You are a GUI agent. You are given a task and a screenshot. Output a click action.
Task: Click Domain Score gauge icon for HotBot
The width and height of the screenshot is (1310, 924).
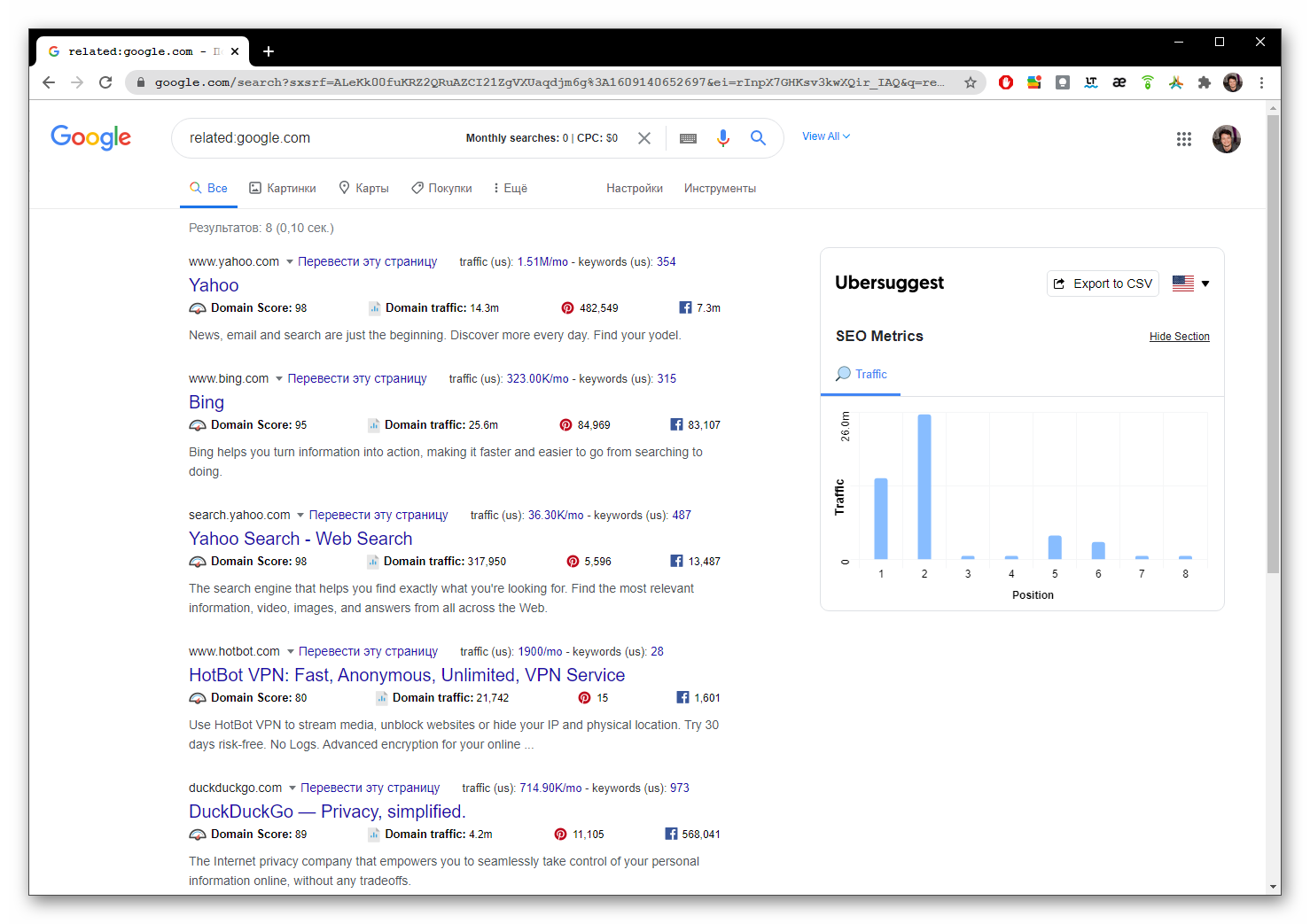coord(198,698)
